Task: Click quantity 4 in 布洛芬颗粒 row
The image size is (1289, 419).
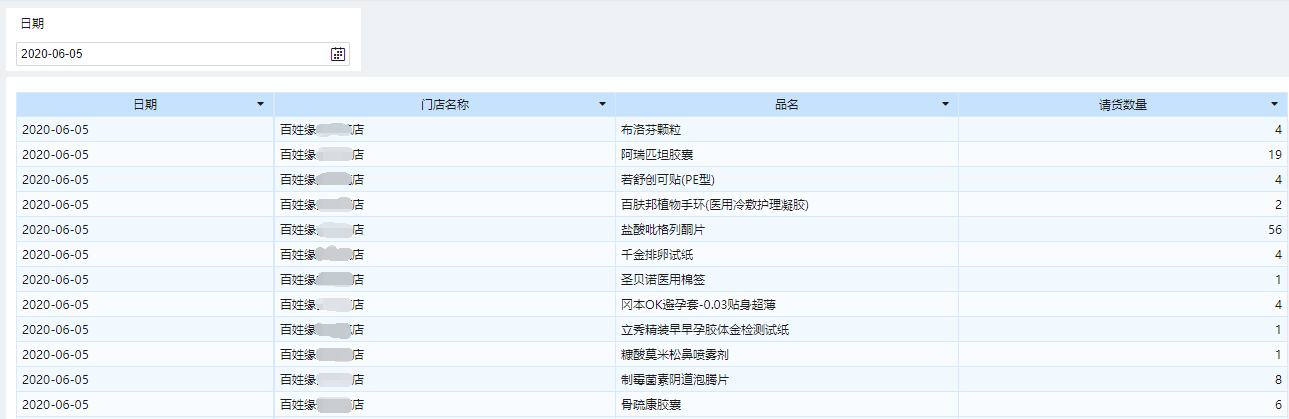Action: [x=1278, y=129]
